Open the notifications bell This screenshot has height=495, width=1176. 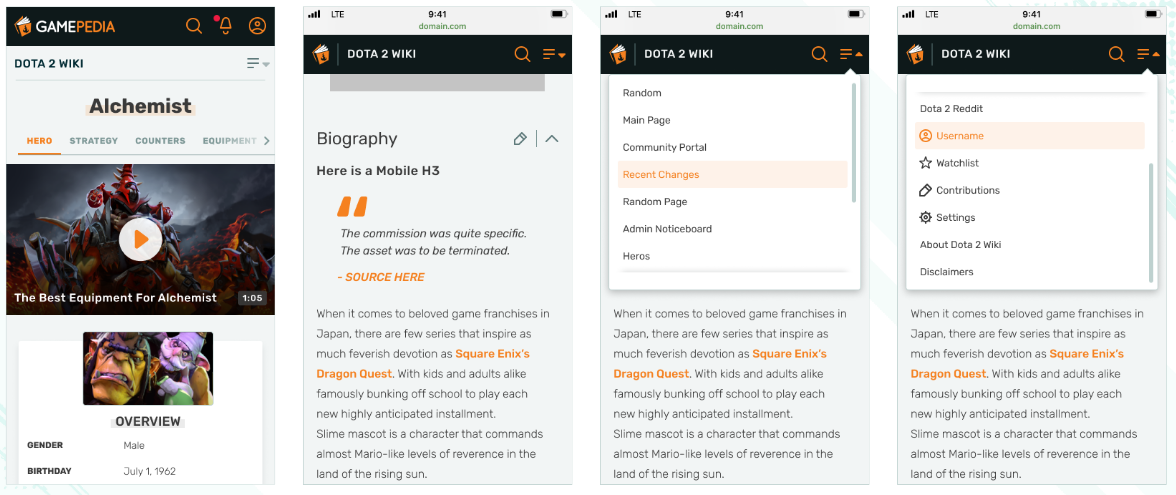click(225, 26)
